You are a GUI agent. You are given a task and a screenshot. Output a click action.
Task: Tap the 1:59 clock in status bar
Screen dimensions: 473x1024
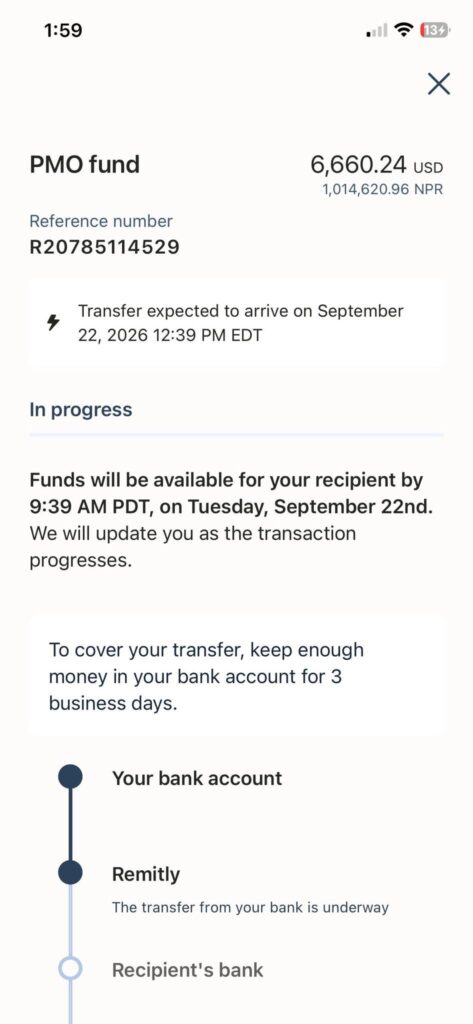click(63, 30)
